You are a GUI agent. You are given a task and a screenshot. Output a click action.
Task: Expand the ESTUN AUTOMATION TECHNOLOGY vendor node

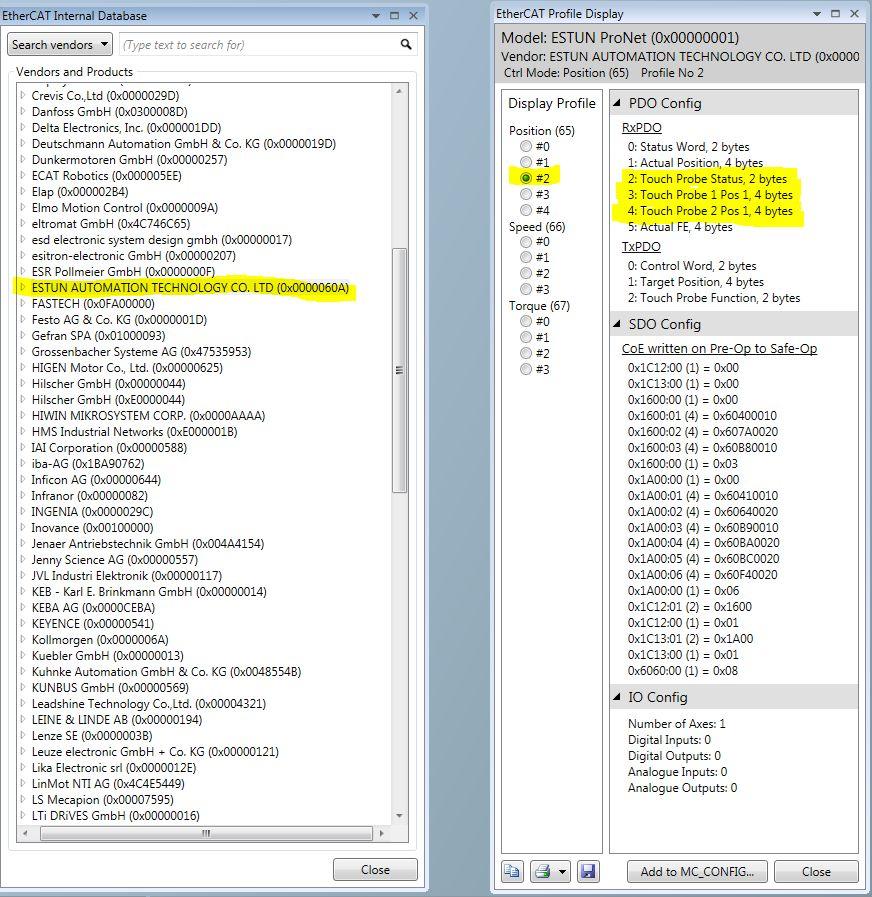point(23,287)
